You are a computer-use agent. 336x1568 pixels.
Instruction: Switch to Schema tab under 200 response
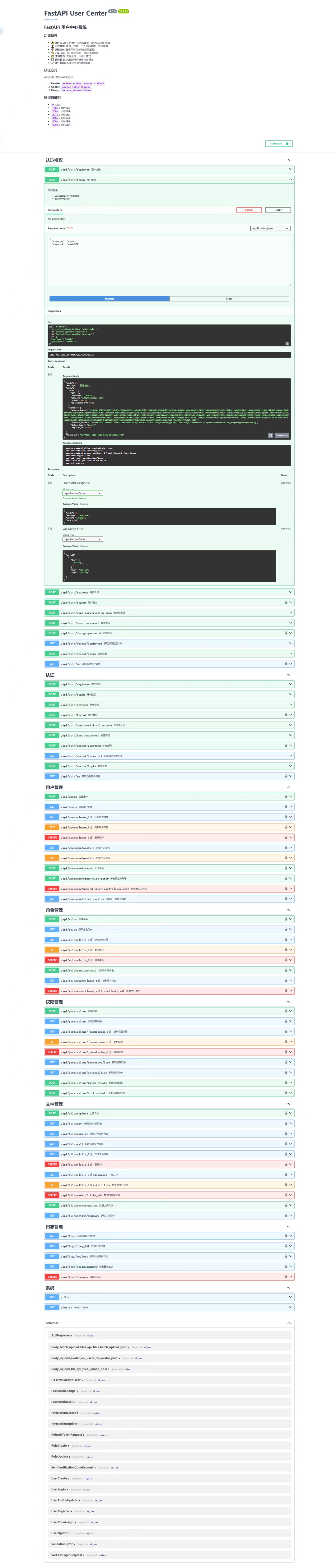(x=84, y=504)
